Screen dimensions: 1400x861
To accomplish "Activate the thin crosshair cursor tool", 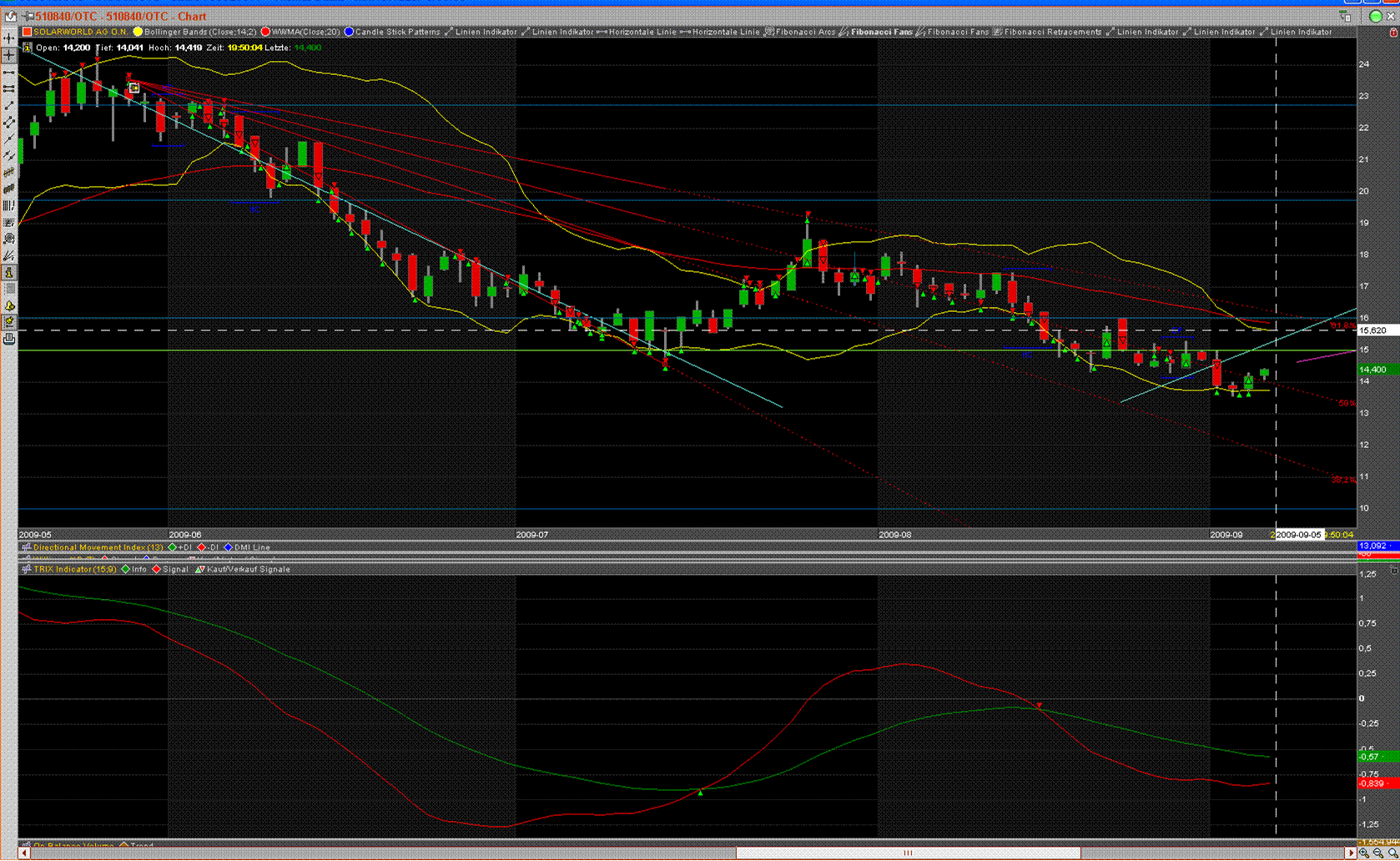I will click(x=9, y=55).
